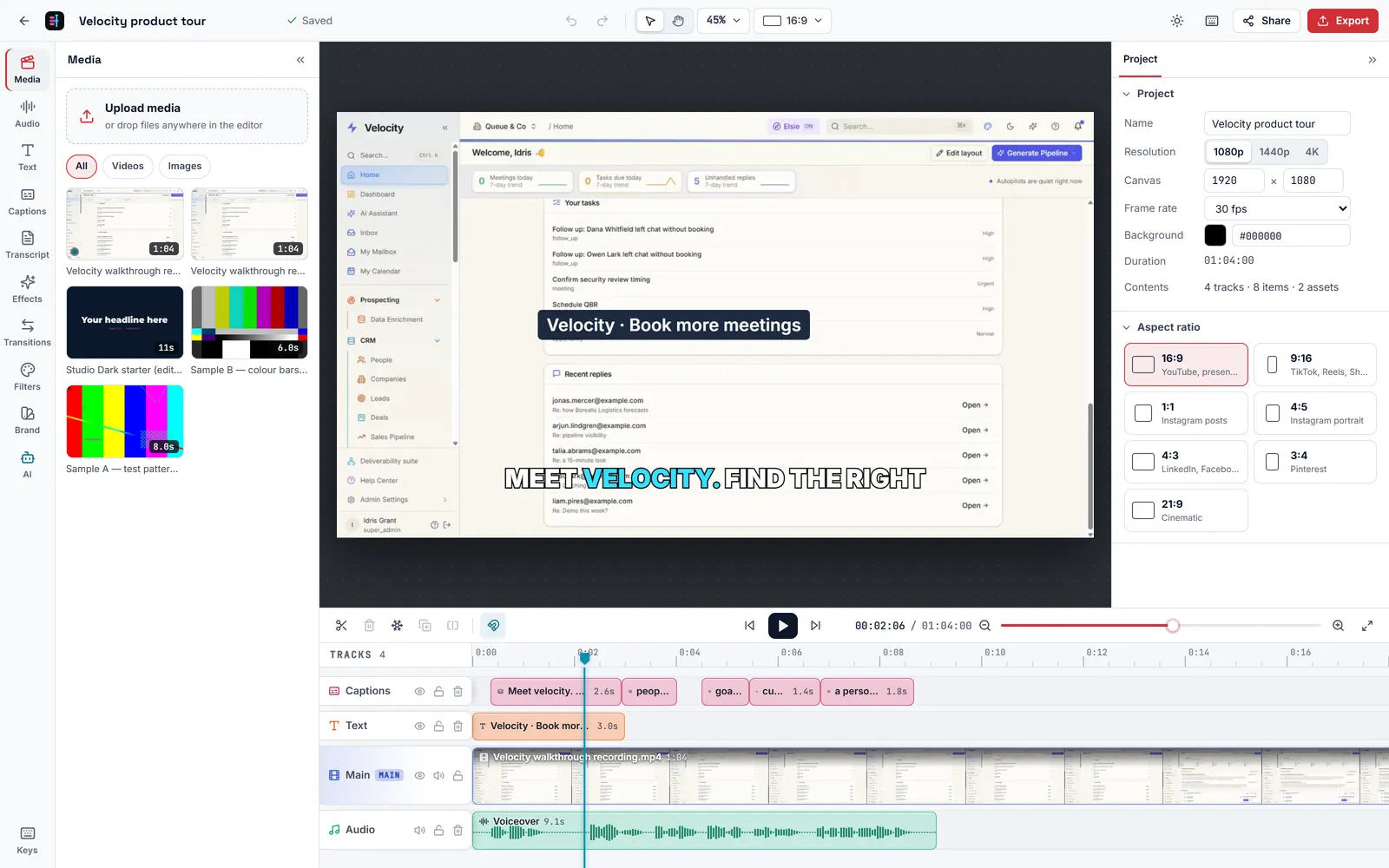This screenshot has height=868, width=1389.
Task: Open the 16:9 aspect dropdown in top bar
Action: pos(793,21)
